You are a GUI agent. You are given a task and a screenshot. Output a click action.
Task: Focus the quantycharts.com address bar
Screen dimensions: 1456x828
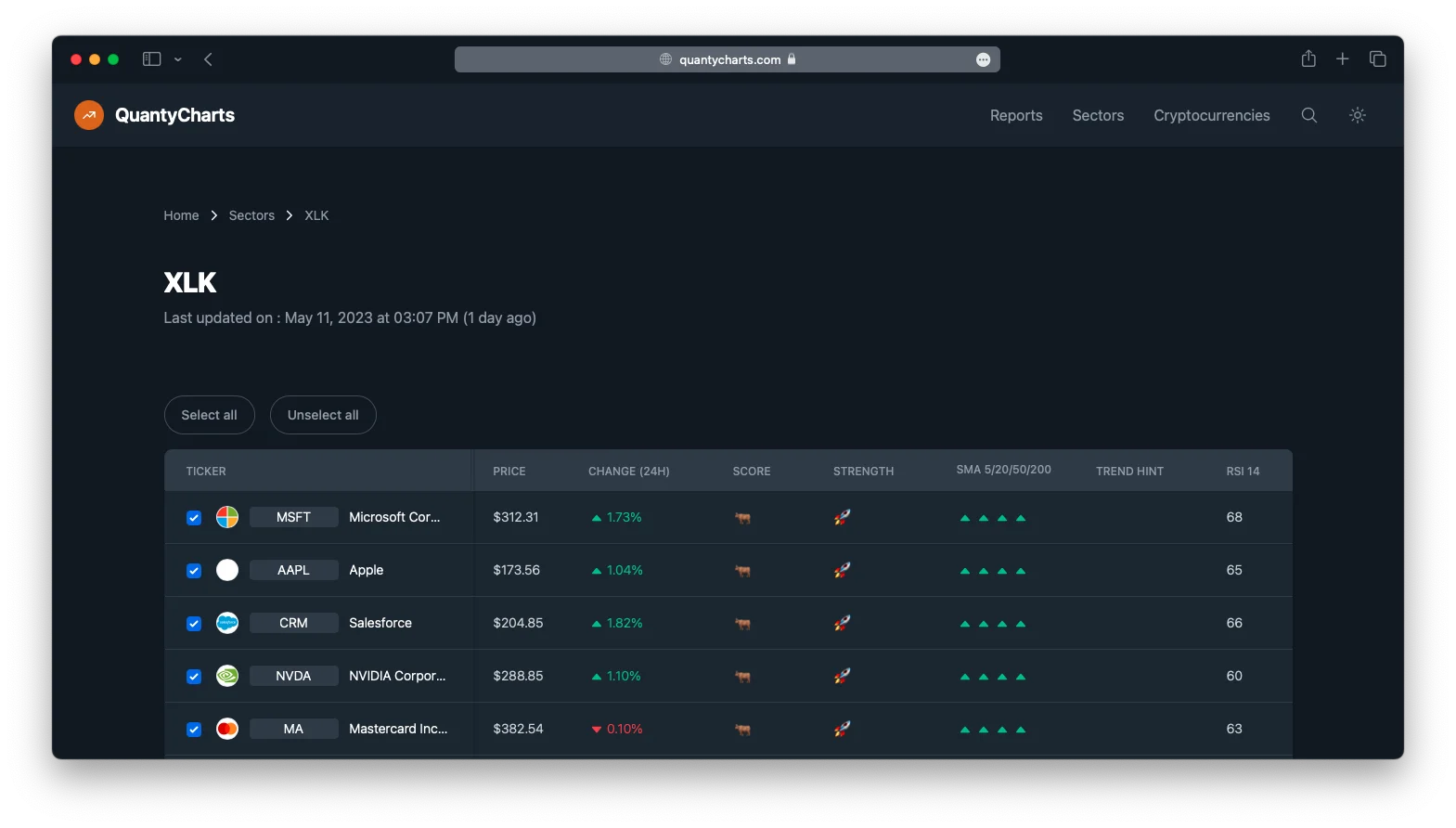click(x=728, y=59)
